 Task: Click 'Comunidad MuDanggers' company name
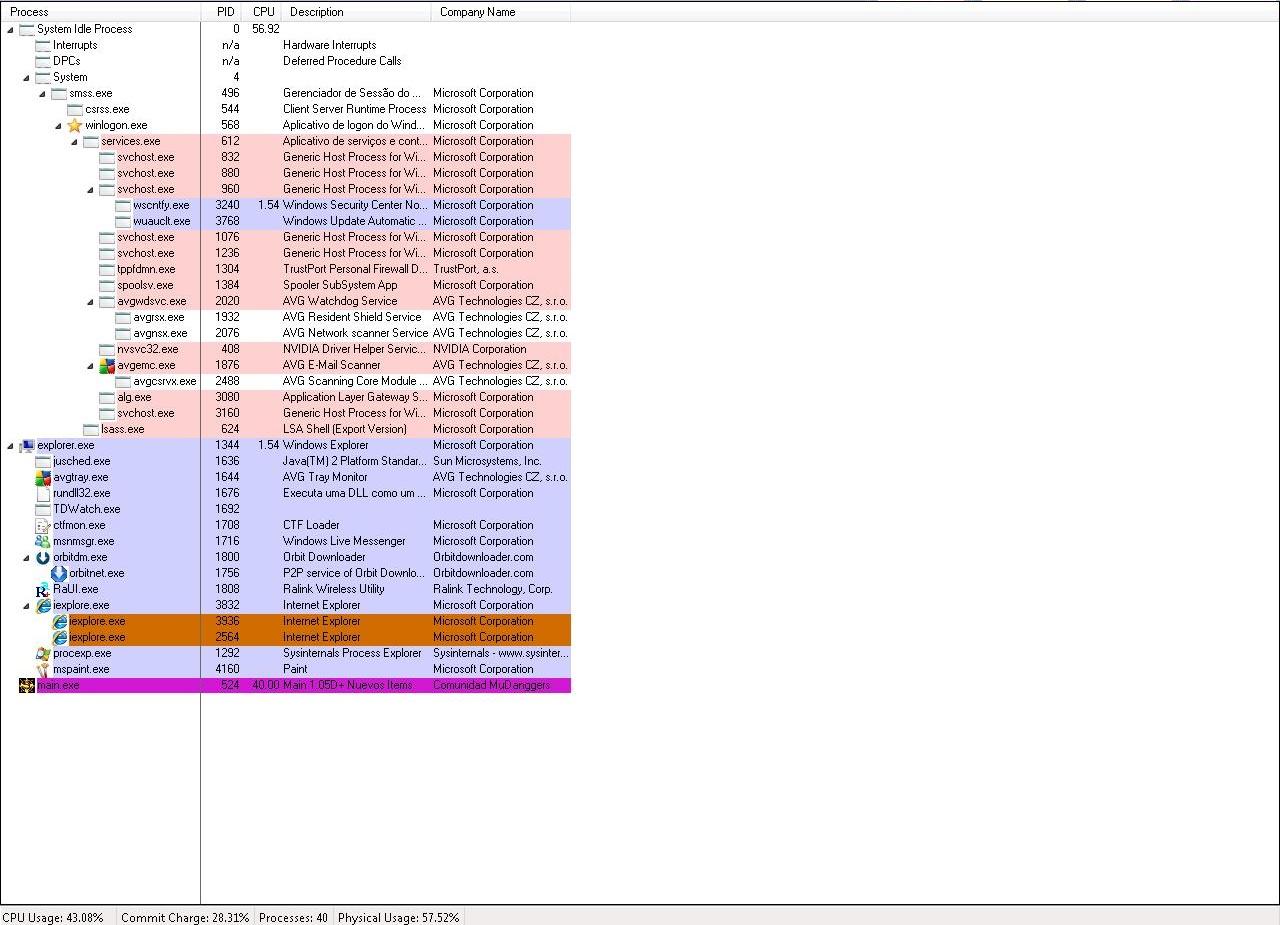click(x=491, y=685)
